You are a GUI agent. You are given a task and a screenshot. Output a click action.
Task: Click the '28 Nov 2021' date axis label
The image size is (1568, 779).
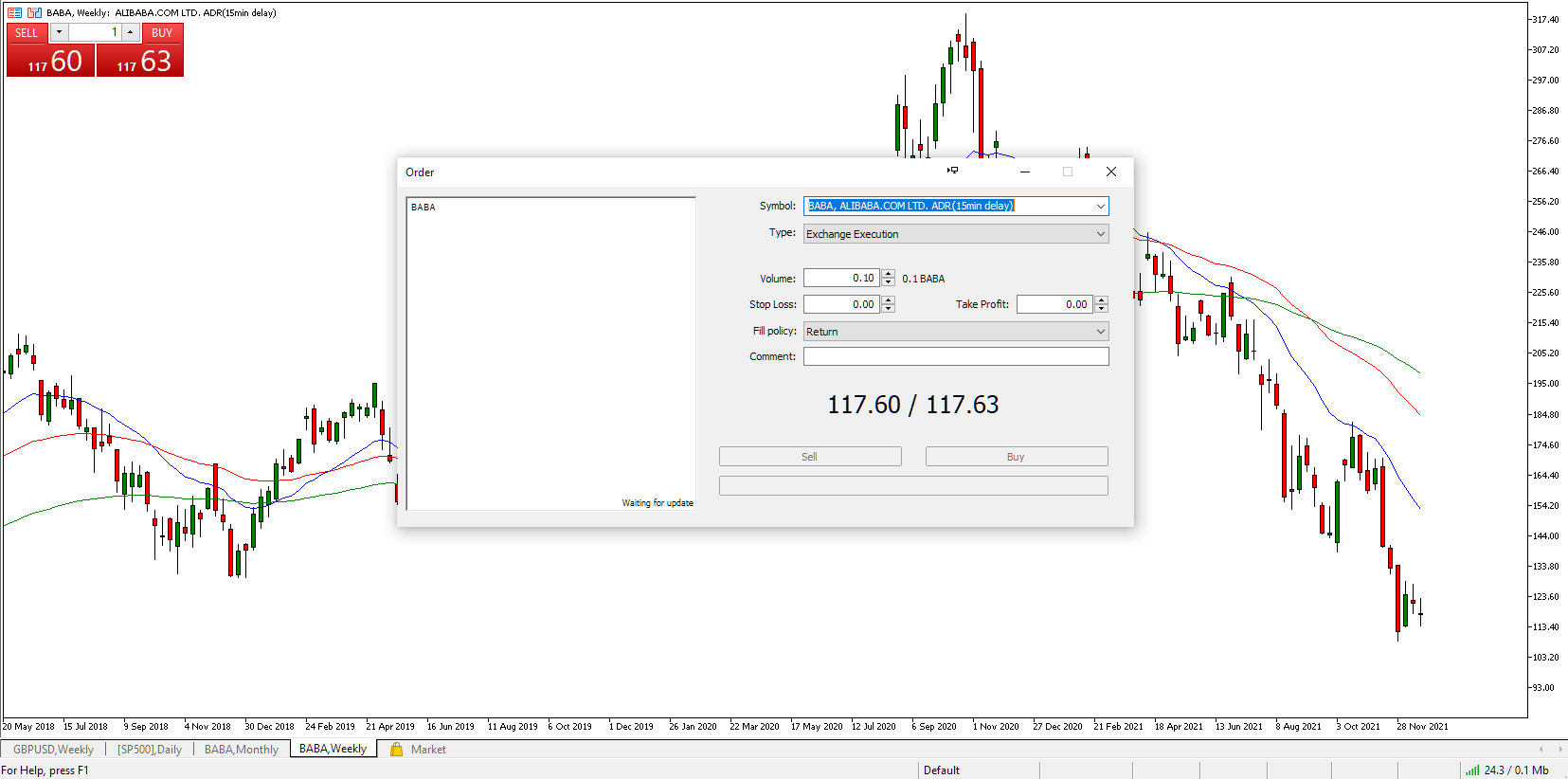point(1422,727)
